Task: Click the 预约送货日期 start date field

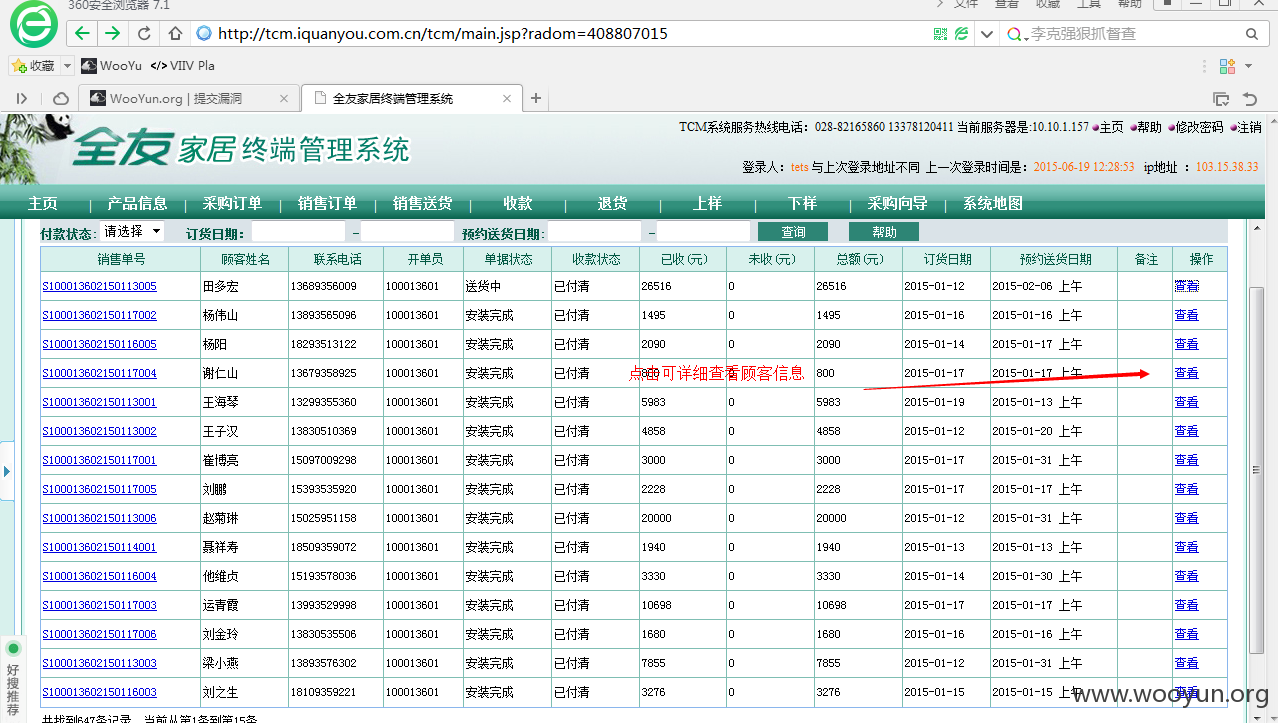Action: 594,232
